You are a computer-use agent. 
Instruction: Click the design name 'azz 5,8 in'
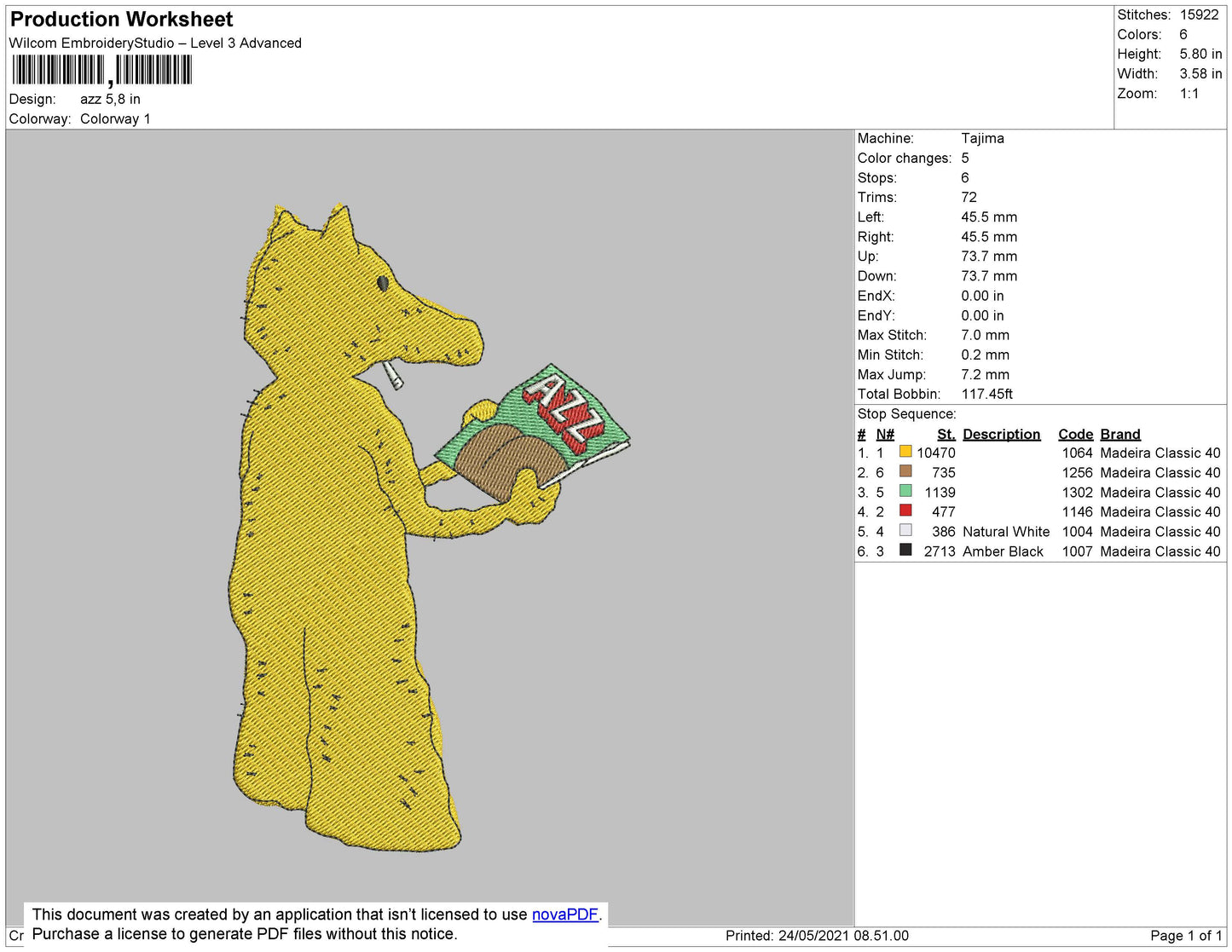pyautogui.click(x=110, y=99)
